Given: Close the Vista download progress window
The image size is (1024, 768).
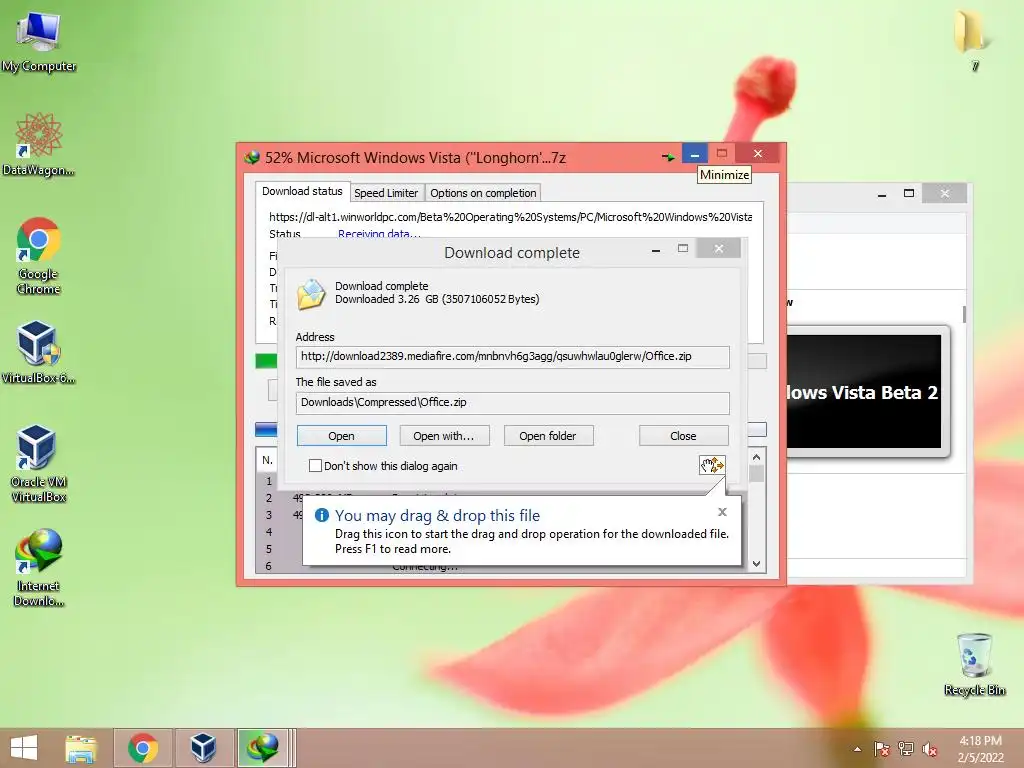Looking at the screenshot, I should pos(758,153).
